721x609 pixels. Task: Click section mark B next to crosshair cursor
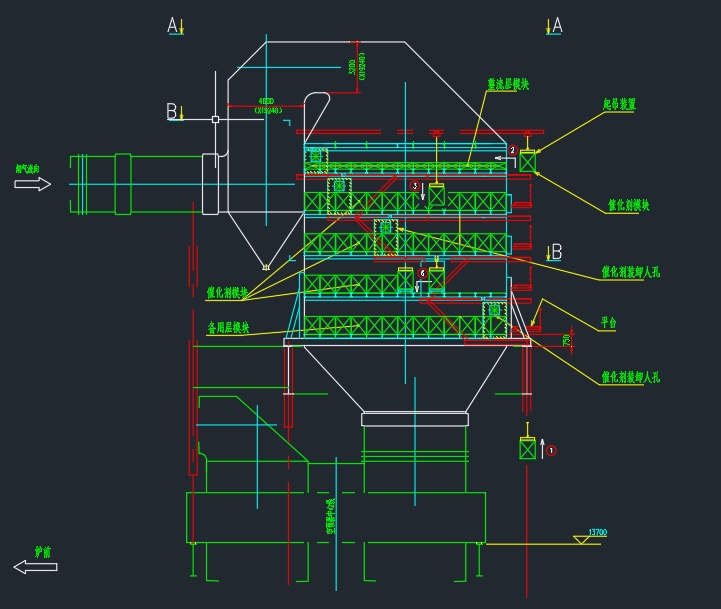172,111
